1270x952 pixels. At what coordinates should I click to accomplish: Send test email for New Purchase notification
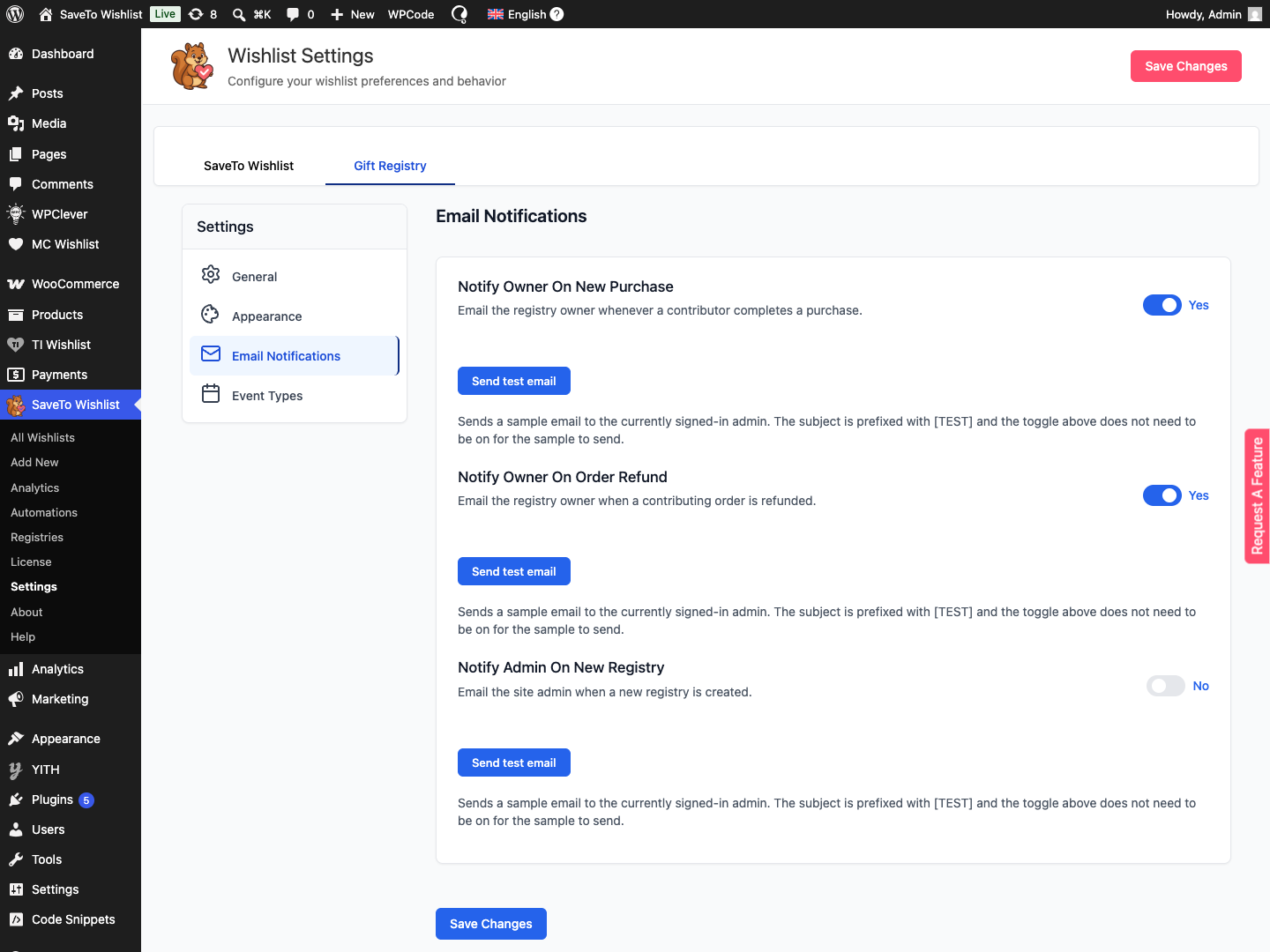(514, 381)
